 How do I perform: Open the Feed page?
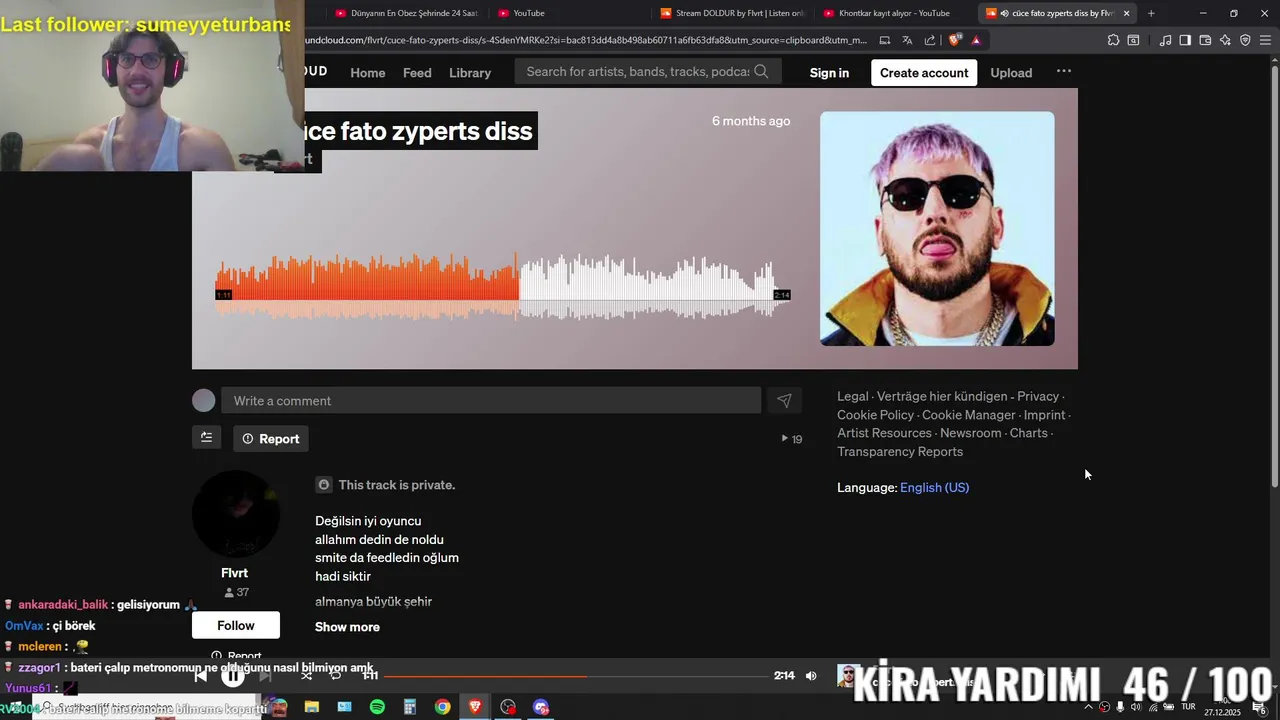pos(417,72)
